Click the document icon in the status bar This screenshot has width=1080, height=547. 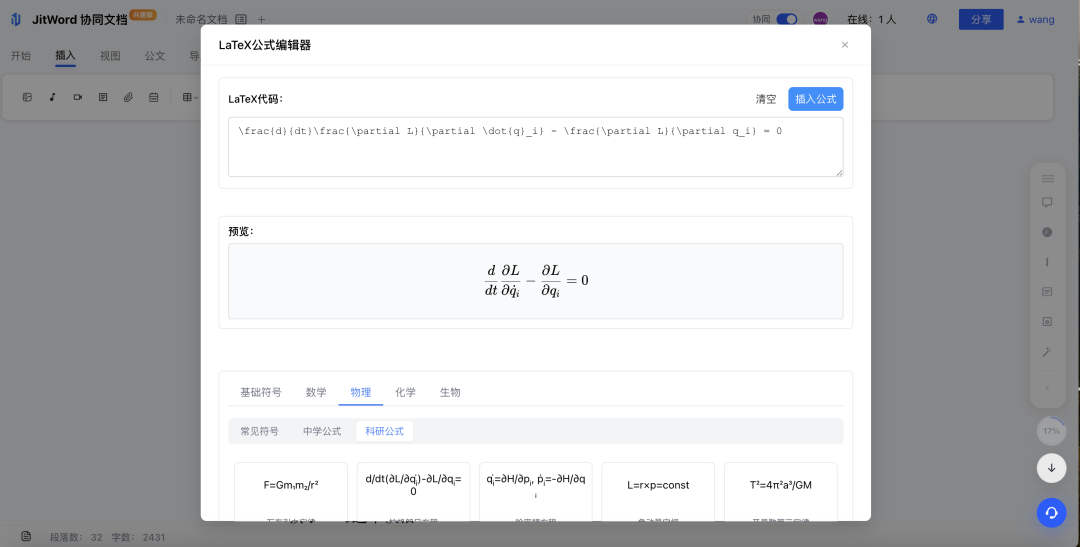[x=26, y=536]
